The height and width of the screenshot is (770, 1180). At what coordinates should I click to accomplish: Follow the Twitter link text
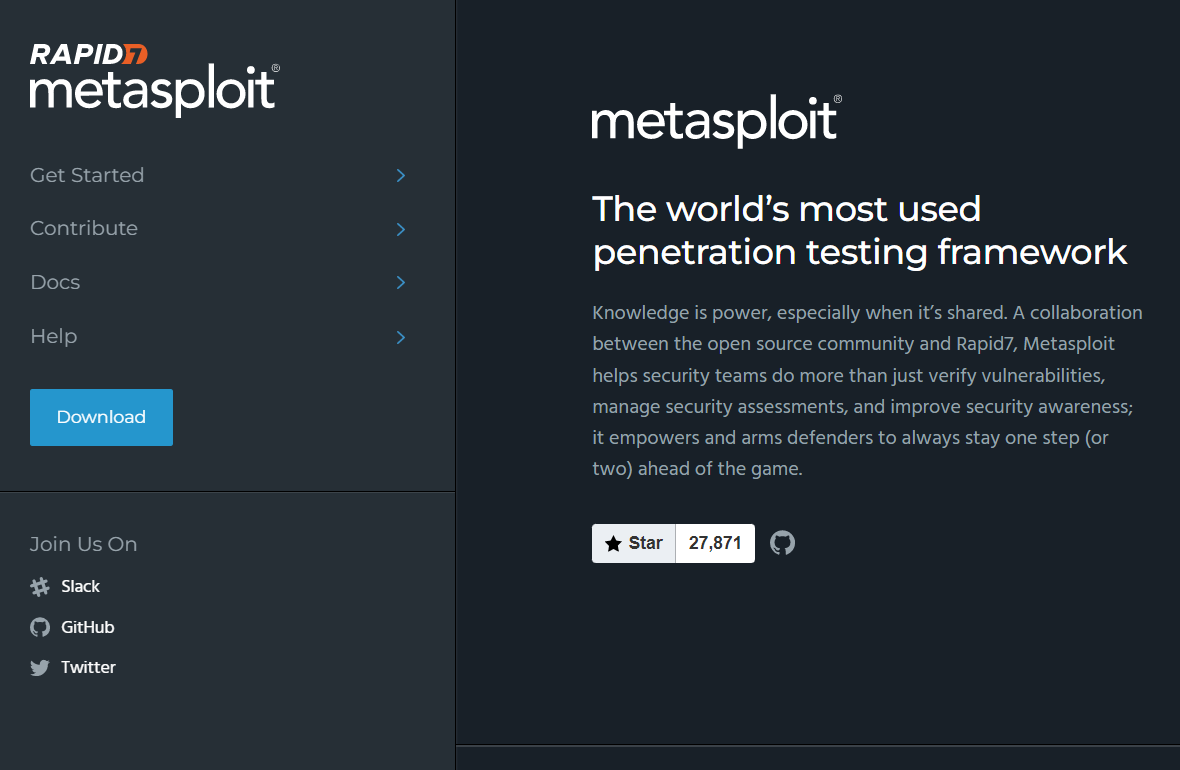pos(89,667)
